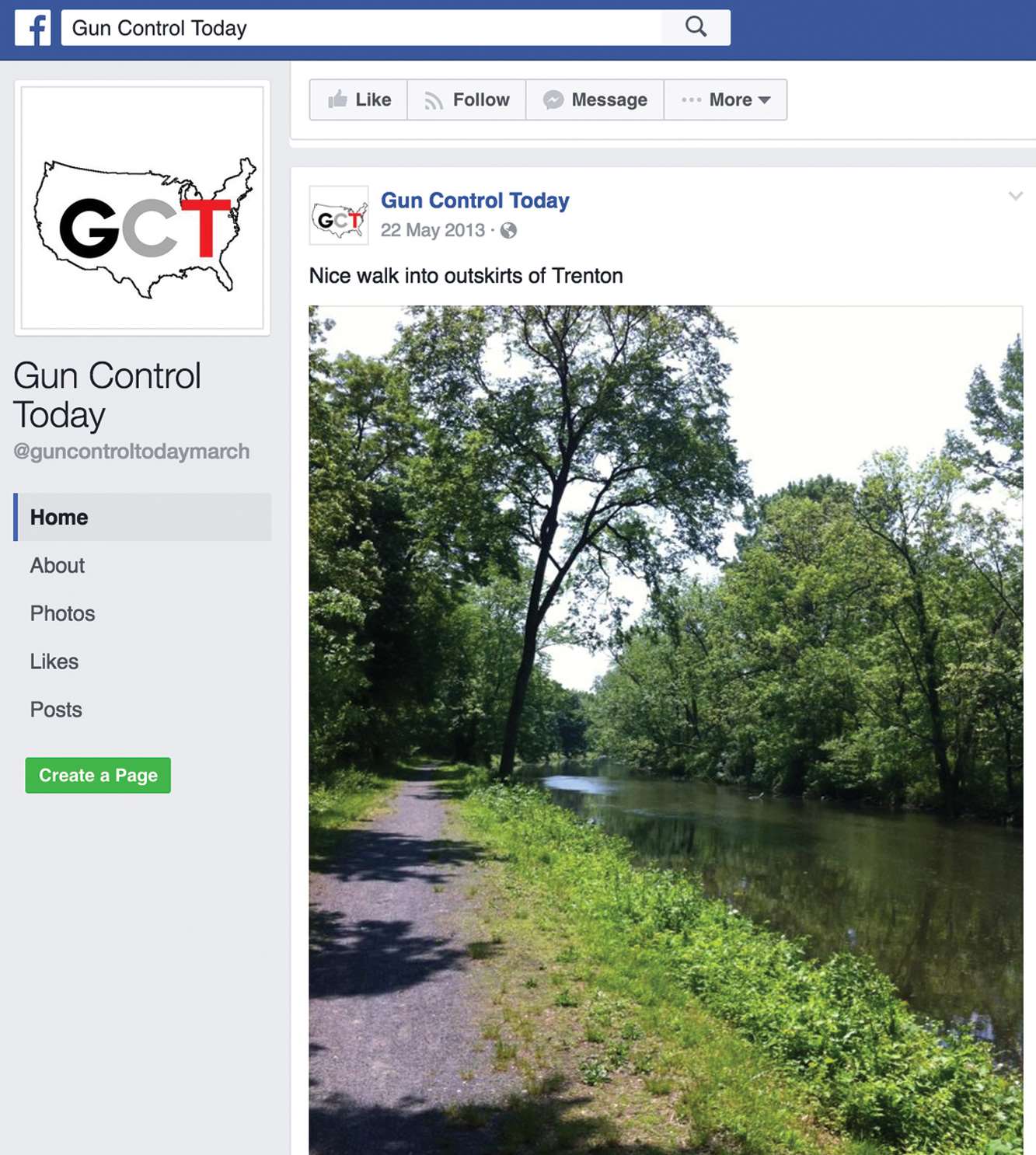The image size is (1036, 1155).
Task: Select Likes in the page menu
Action: point(54,661)
